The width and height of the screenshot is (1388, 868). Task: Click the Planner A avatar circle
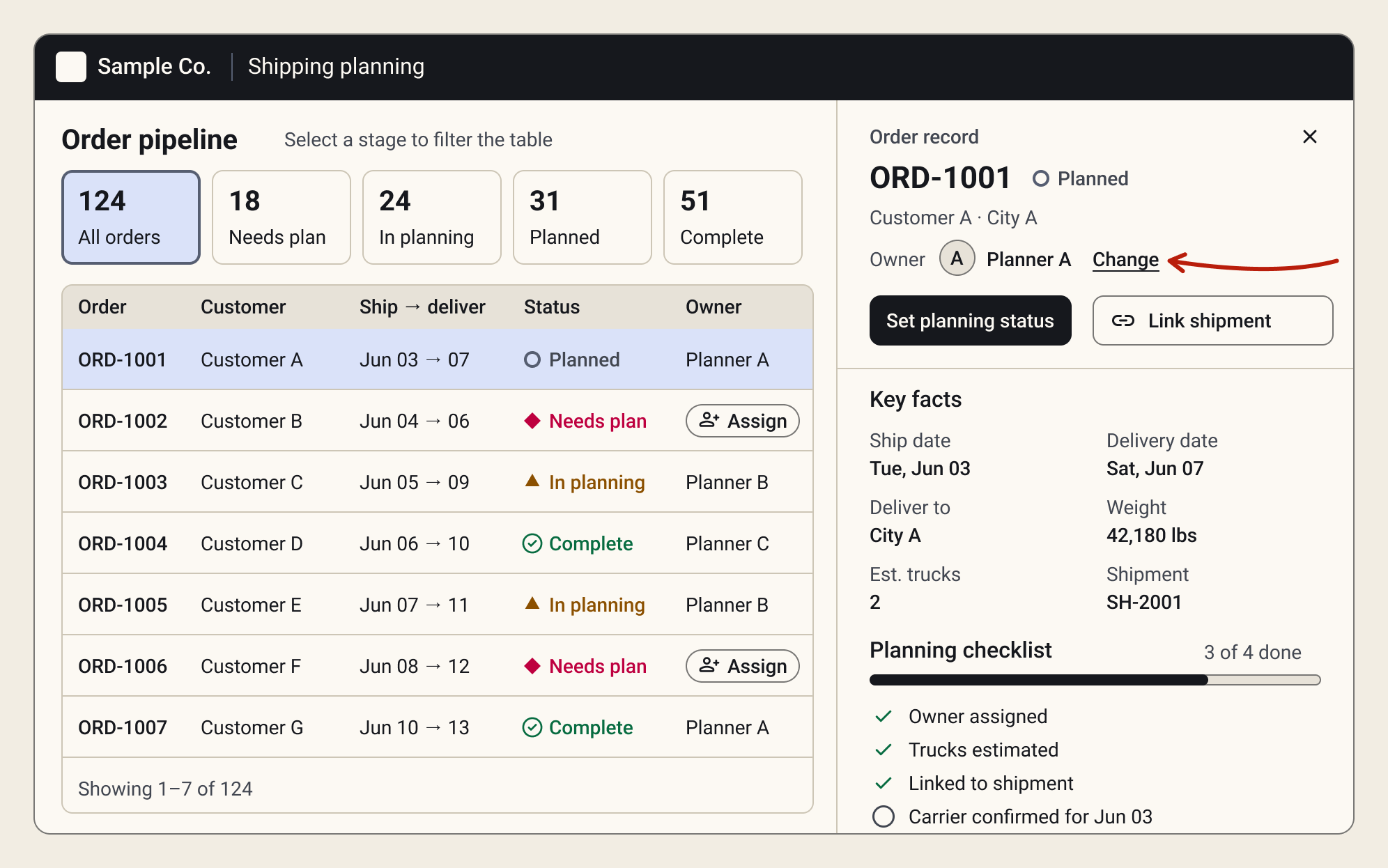click(957, 258)
